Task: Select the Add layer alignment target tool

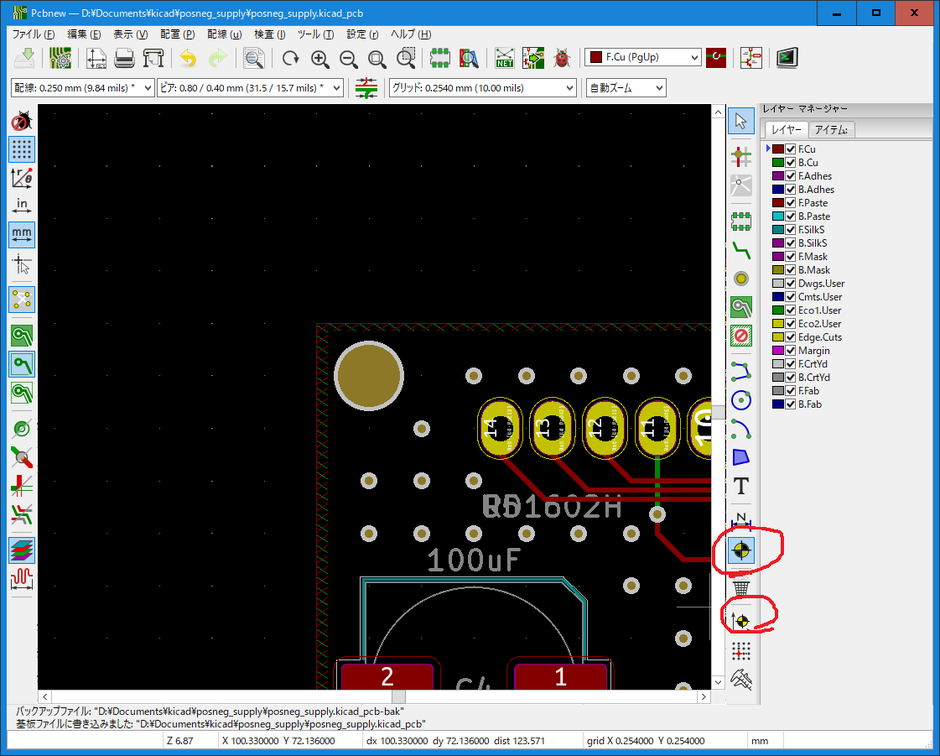Action: point(742,550)
